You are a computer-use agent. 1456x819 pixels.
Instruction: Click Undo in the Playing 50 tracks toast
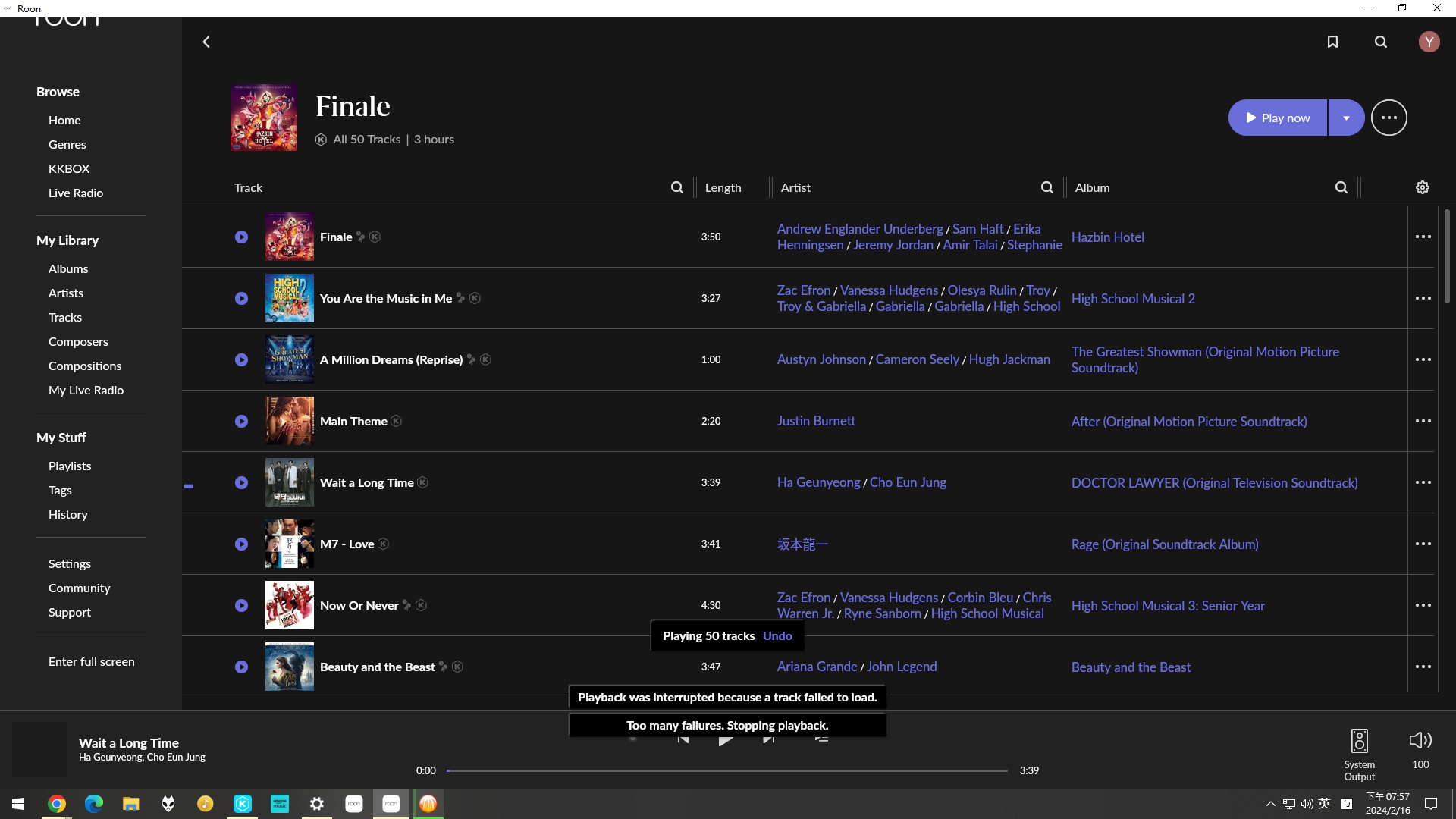click(777, 635)
